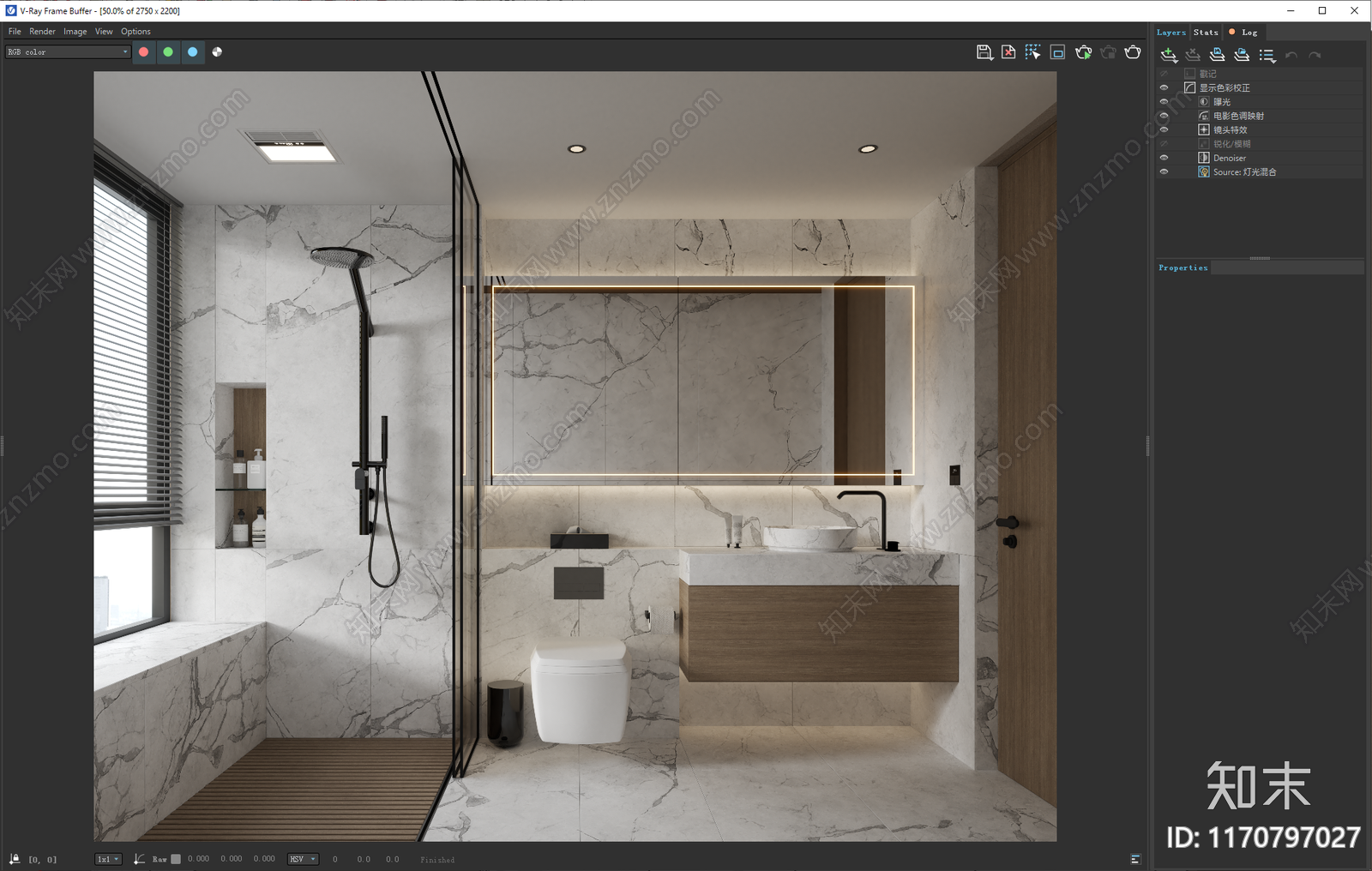The height and width of the screenshot is (871, 1372).
Task: Hide the 镜头特效 layer
Action: 1164,129
